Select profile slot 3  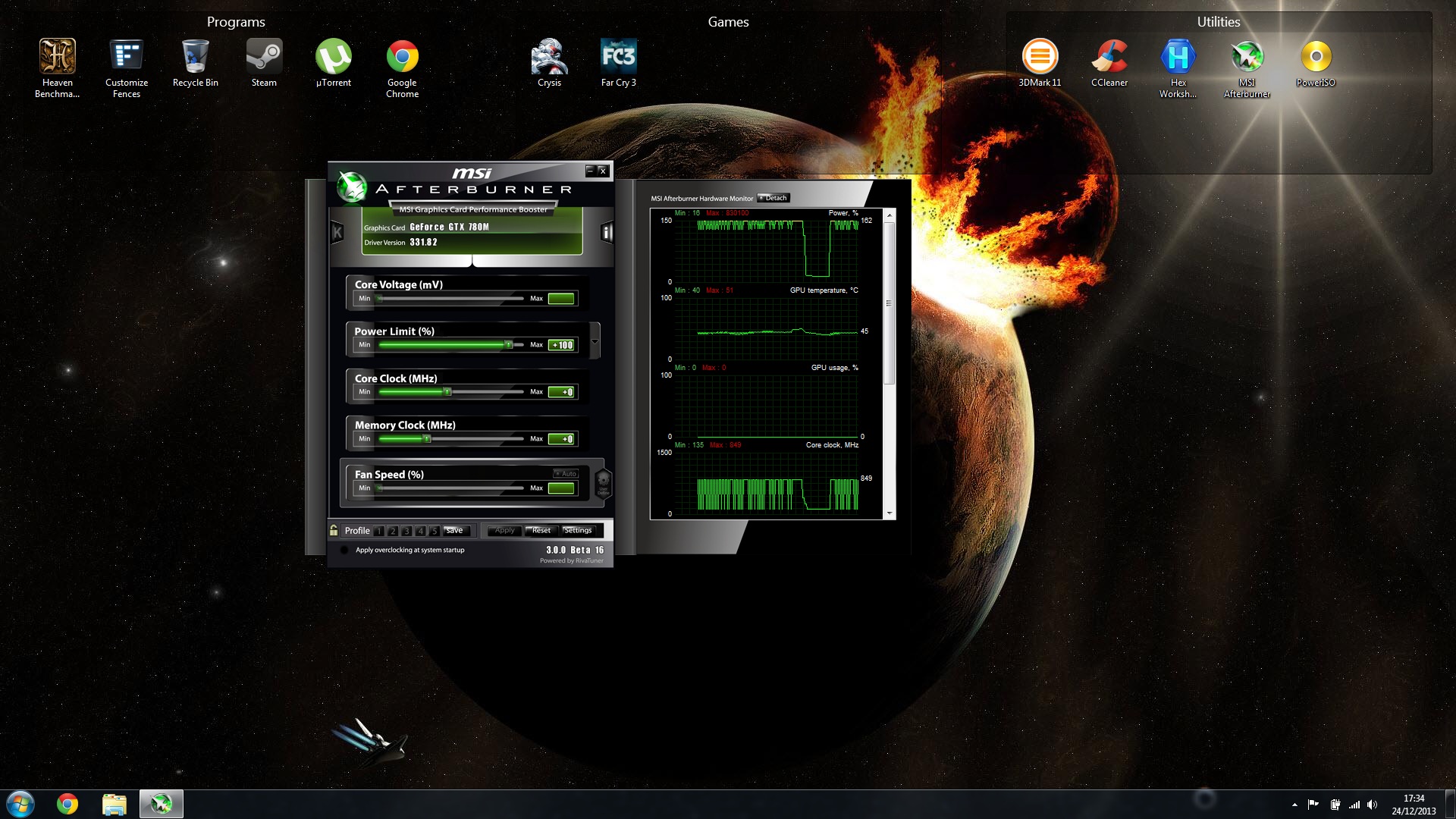coord(406,531)
